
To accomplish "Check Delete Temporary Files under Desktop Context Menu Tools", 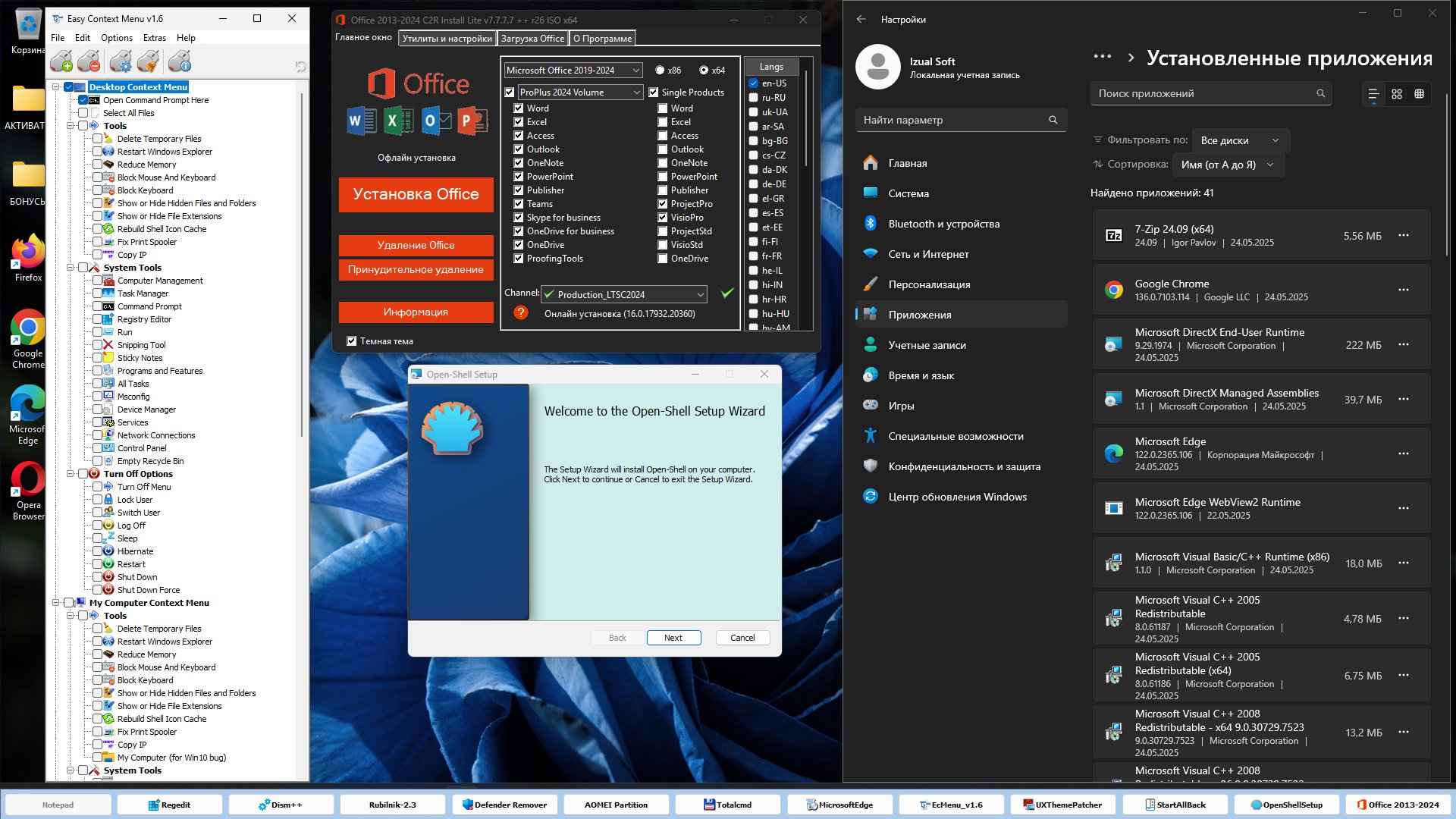I will pos(98,139).
